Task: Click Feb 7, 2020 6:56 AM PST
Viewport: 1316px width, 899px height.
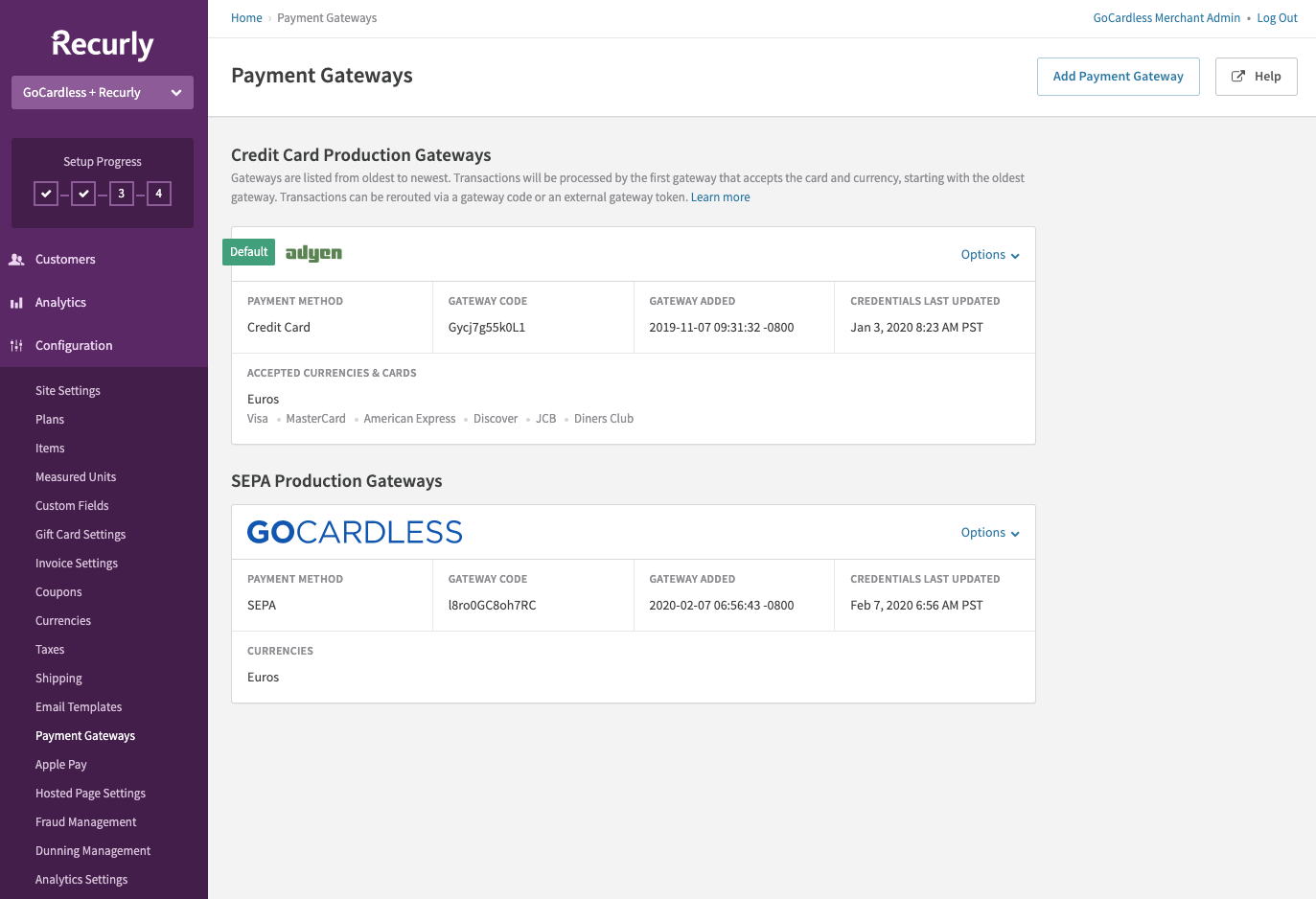Action: coord(916,606)
